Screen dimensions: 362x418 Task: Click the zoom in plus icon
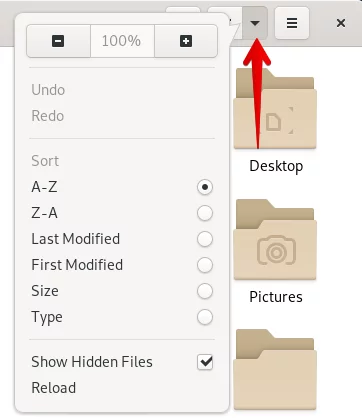(x=186, y=41)
